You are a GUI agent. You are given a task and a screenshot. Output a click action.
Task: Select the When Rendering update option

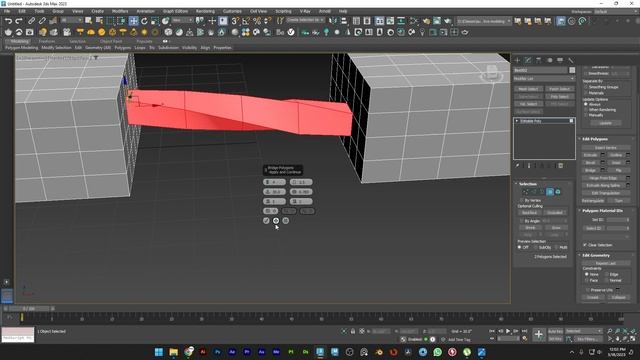pyautogui.click(x=586, y=110)
